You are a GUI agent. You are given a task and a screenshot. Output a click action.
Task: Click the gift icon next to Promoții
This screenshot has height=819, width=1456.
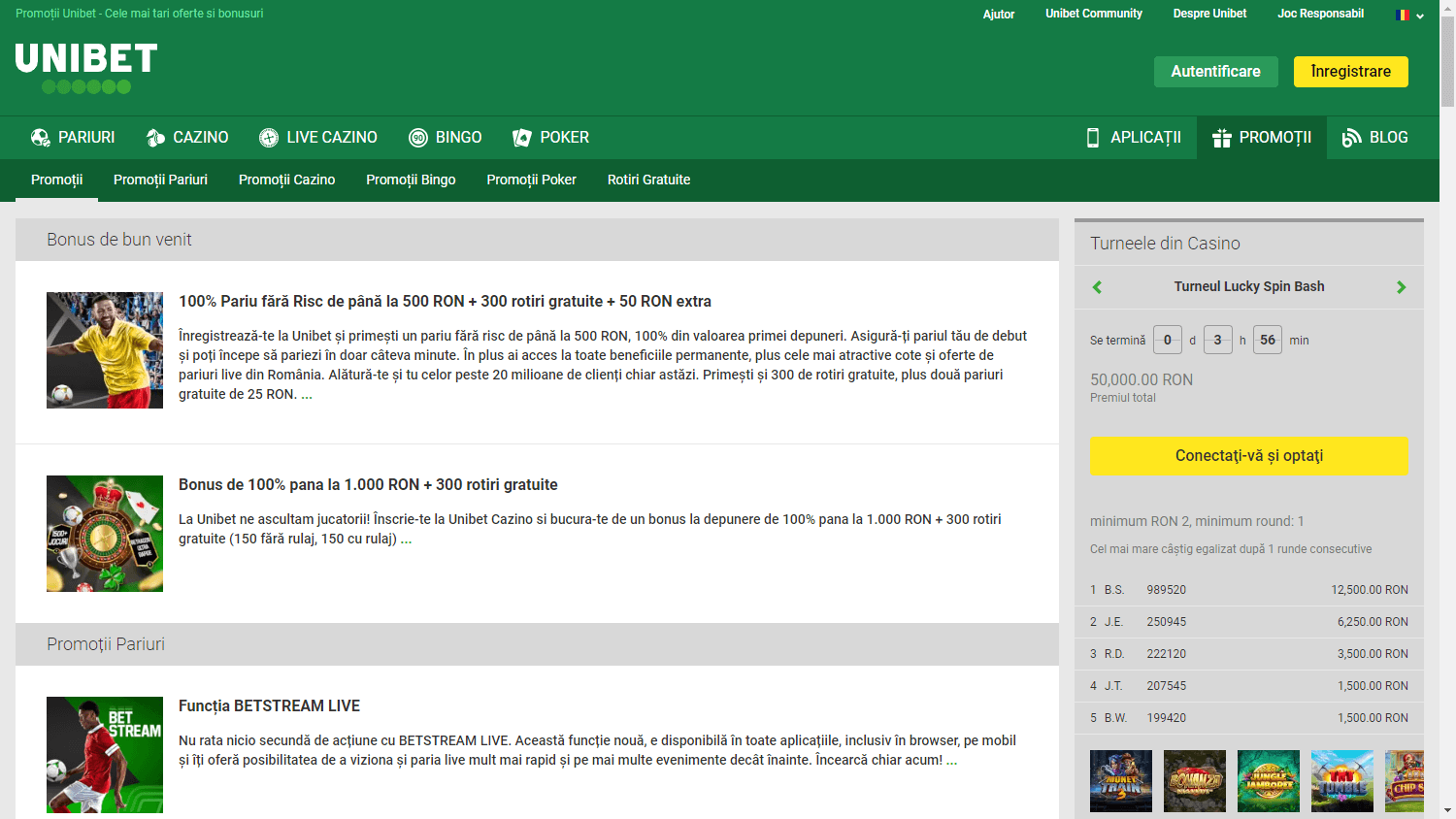point(1221,137)
